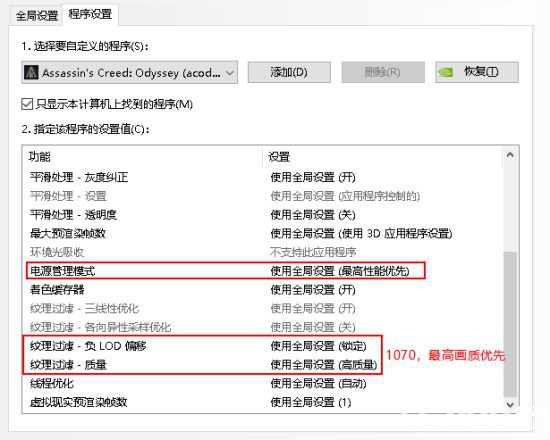Select the 纹理过滤 - 各向异性采样优化 row
550x440 pixels.
point(263,327)
